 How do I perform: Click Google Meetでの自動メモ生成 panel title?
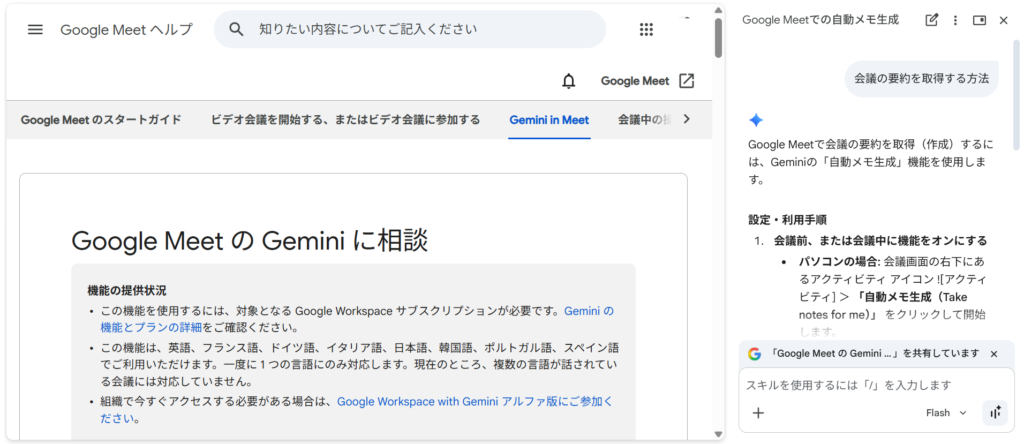click(x=820, y=20)
